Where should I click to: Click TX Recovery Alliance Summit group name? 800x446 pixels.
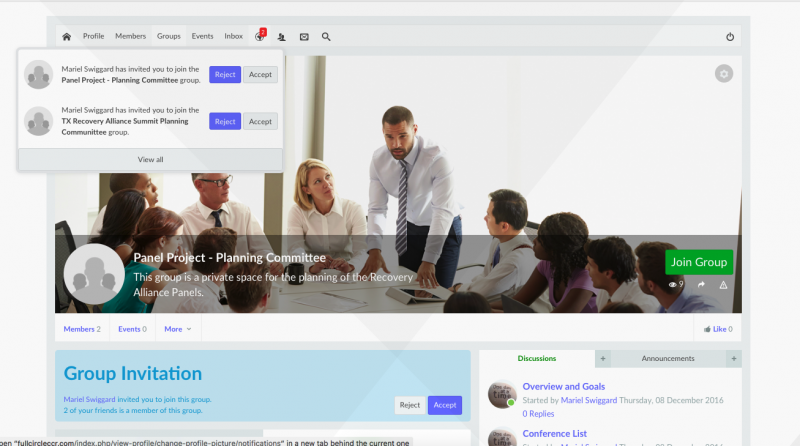click(x=125, y=127)
